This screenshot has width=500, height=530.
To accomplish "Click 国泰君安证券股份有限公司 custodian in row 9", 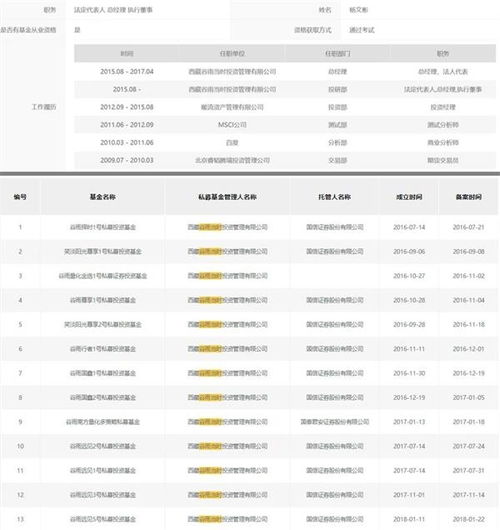I will 335,422.
